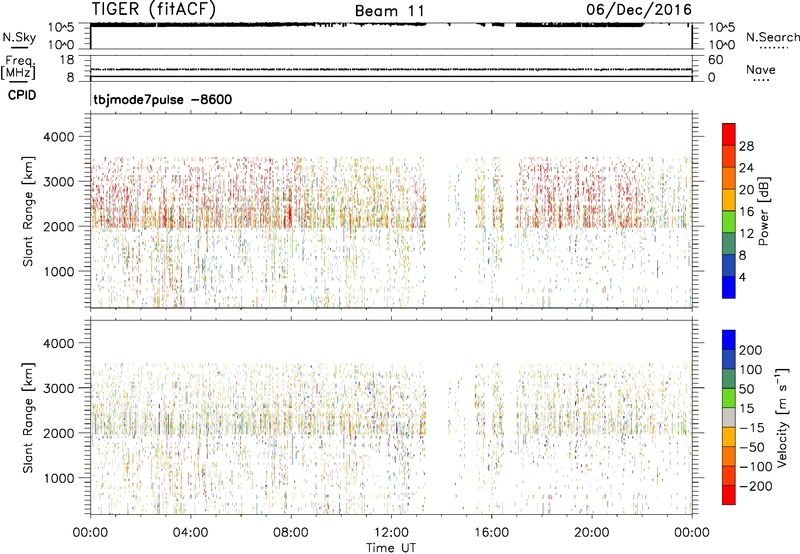The height and width of the screenshot is (554, 800).
Task: Click the 3000 tick in velocity panel
Action: point(59,388)
